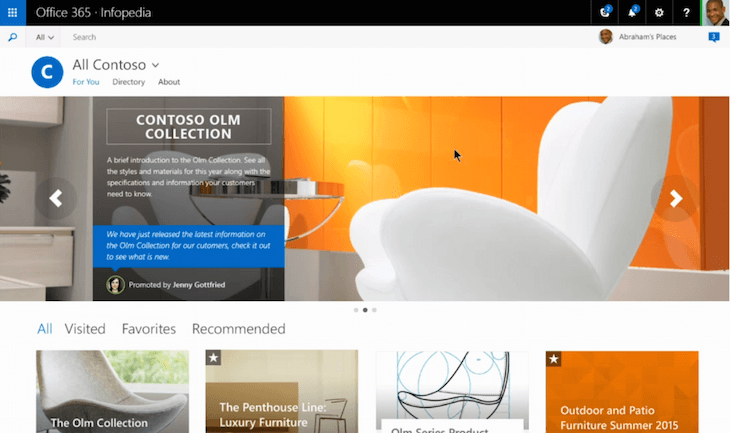Select the Favorites filter tab
730x433 pixels.
click(x=149, y=329)
